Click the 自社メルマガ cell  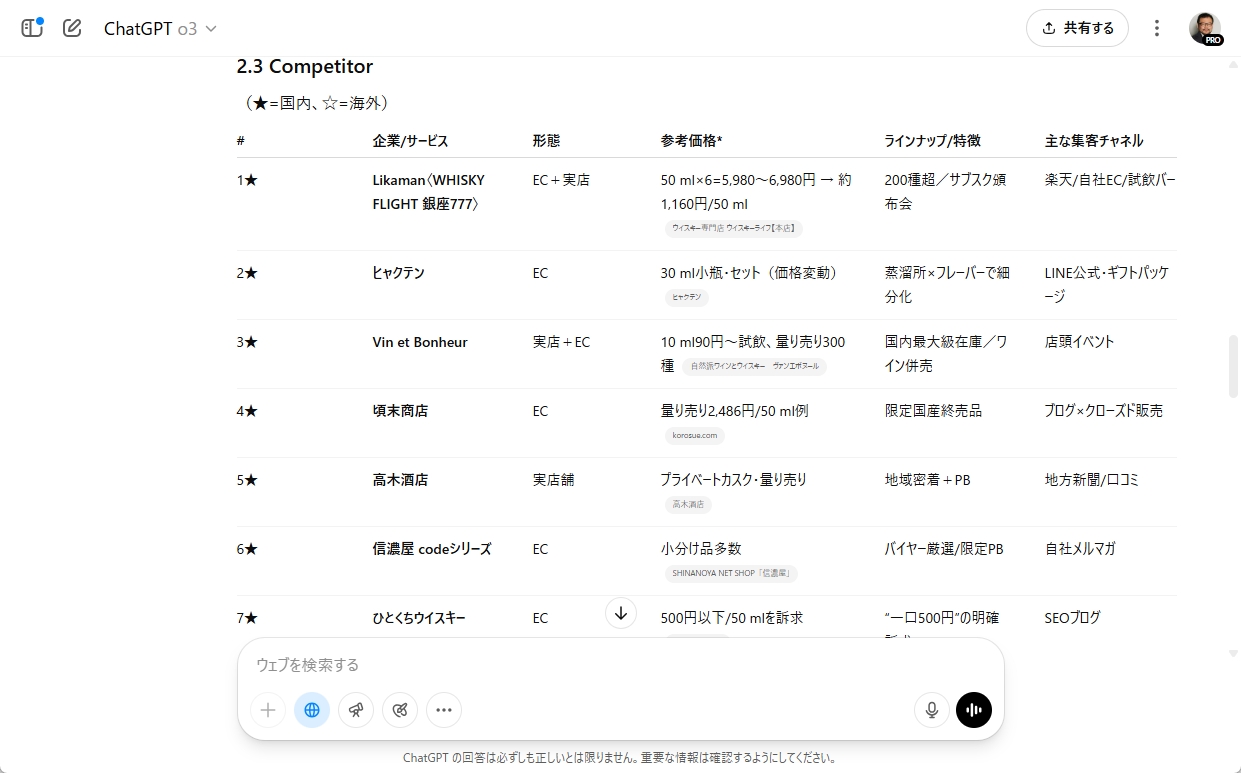click(1080, 549)
